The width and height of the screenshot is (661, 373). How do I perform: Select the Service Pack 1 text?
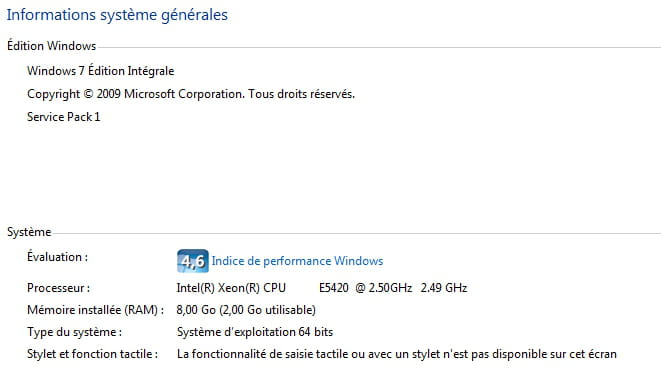[64, 117]
